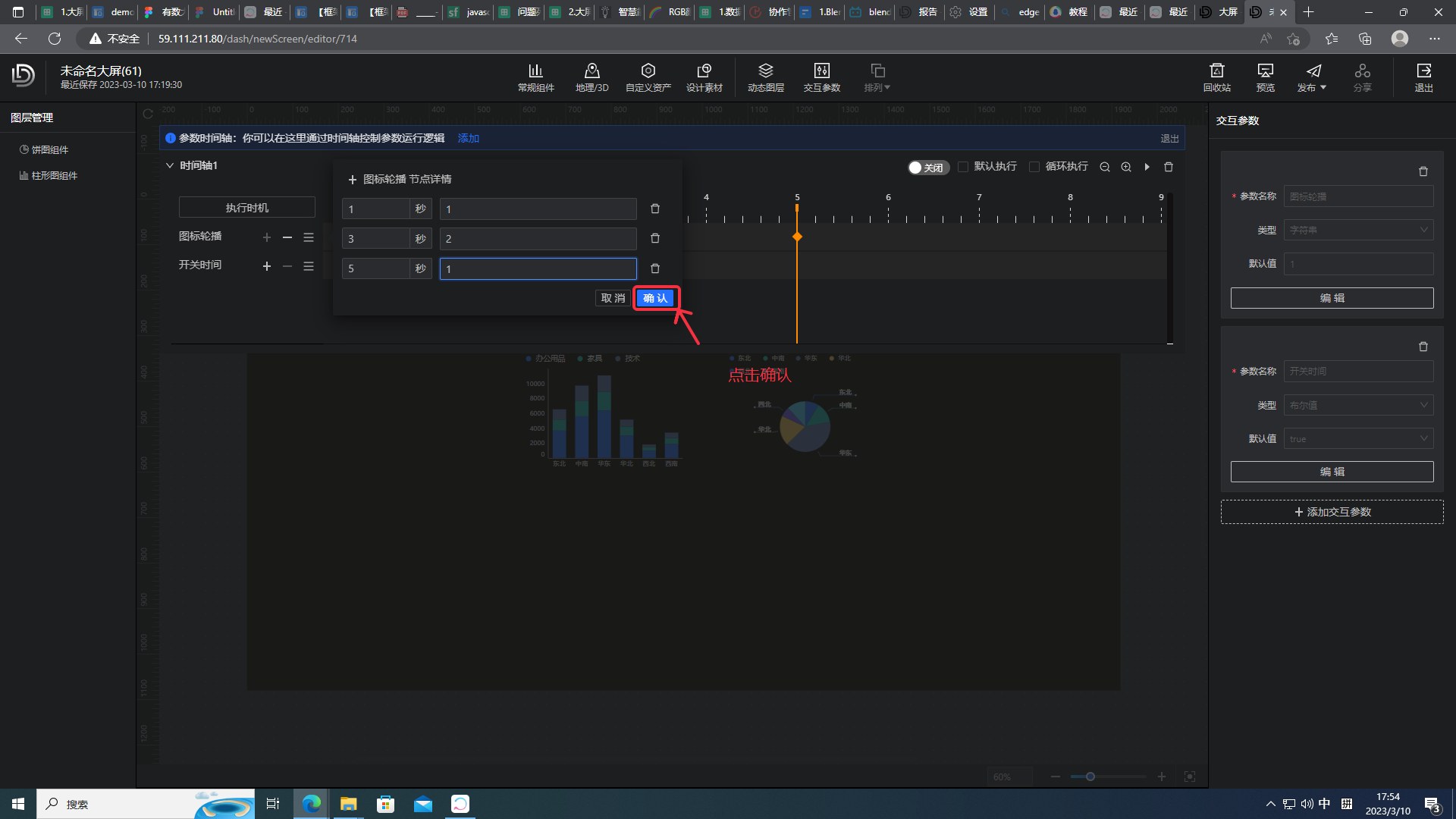
Task: Click the canvas zoom plus button
Action: point(1161,777)
